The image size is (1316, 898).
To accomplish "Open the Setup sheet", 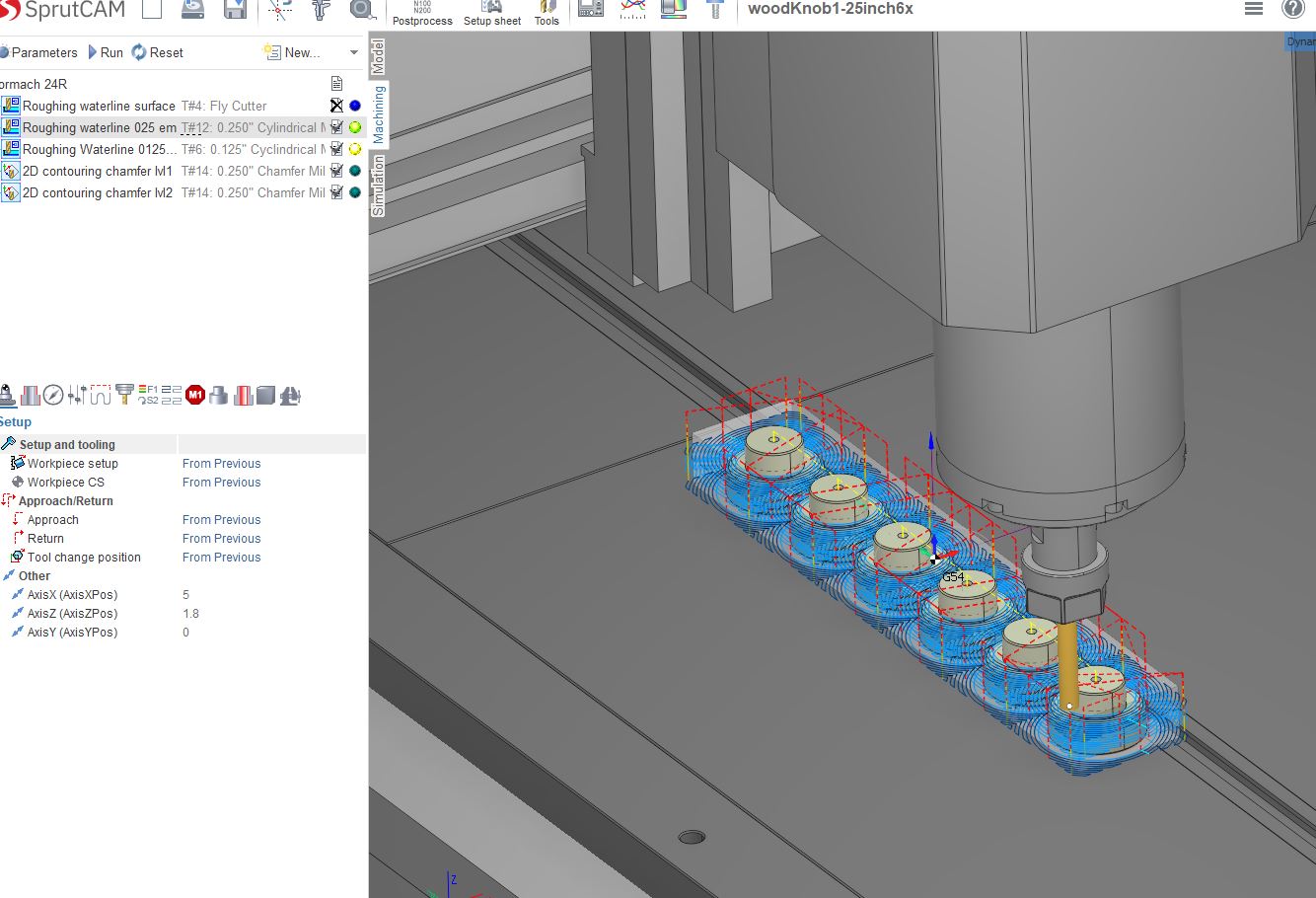I will [x=491, y=13].
